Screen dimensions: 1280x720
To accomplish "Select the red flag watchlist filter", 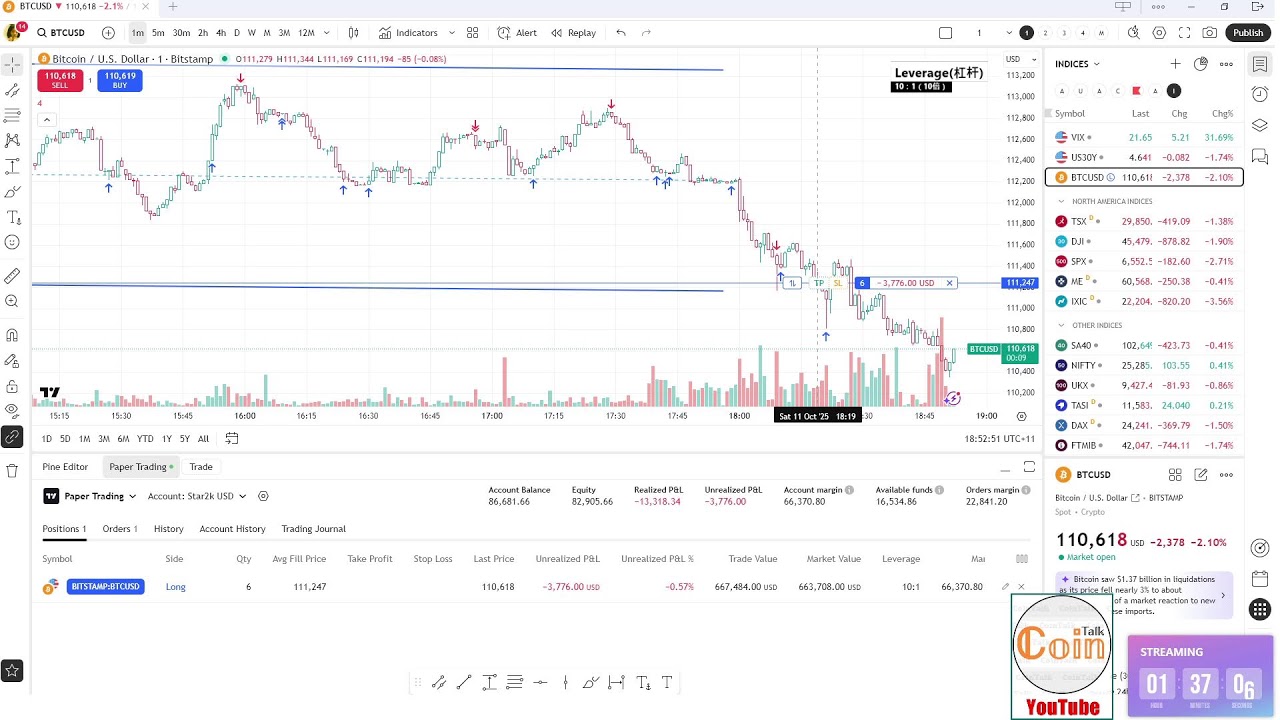I will 1136,91.
